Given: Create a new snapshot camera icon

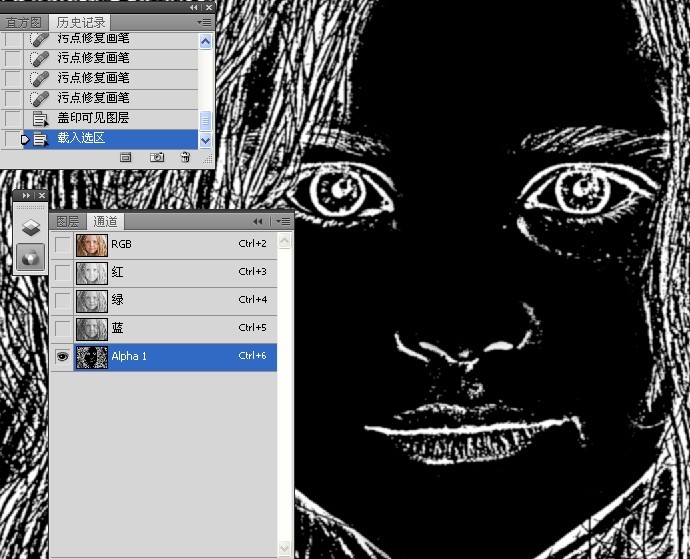Looking at the screenshot, I should click(x=157, y=157).
